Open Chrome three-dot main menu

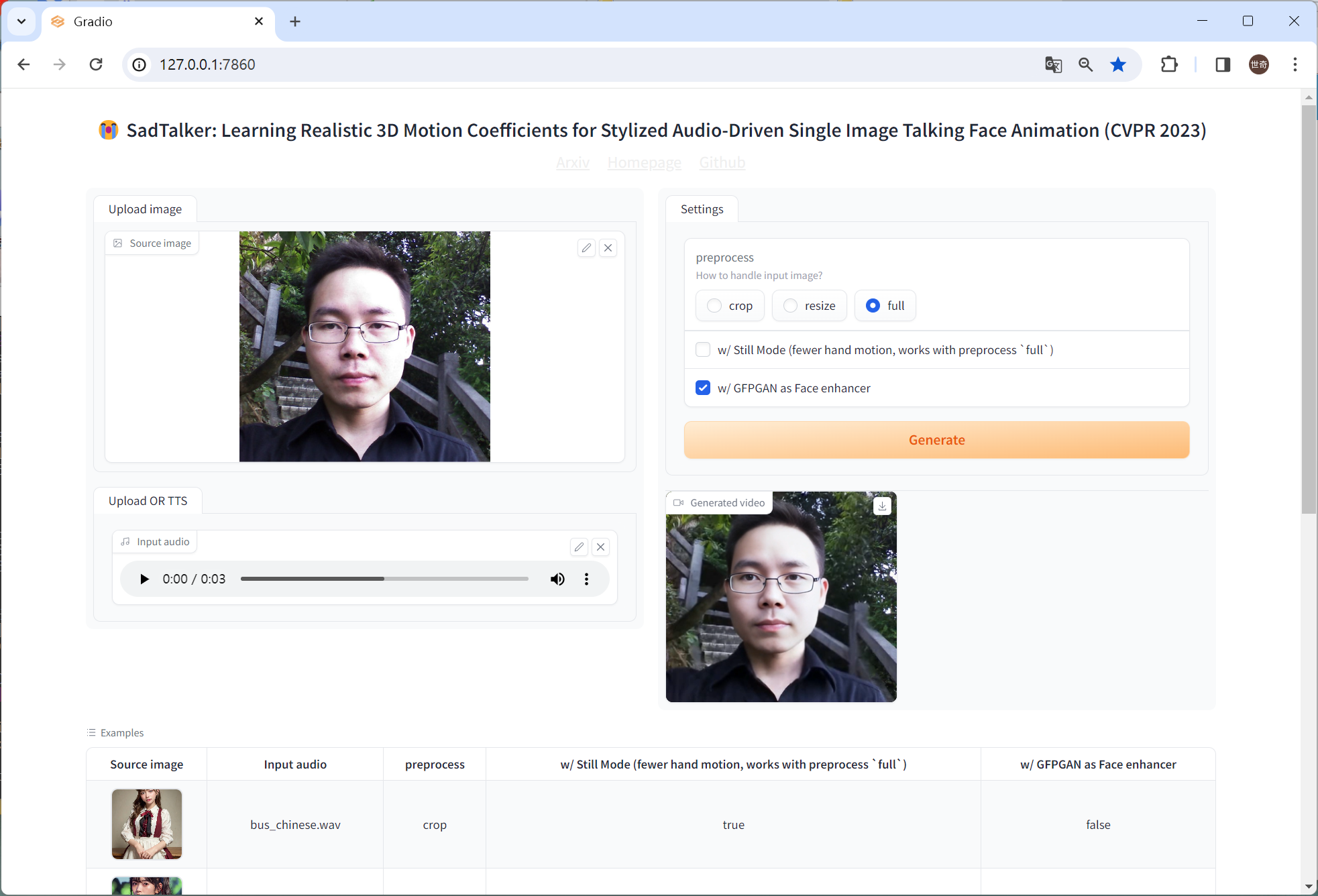(1295, 64)
